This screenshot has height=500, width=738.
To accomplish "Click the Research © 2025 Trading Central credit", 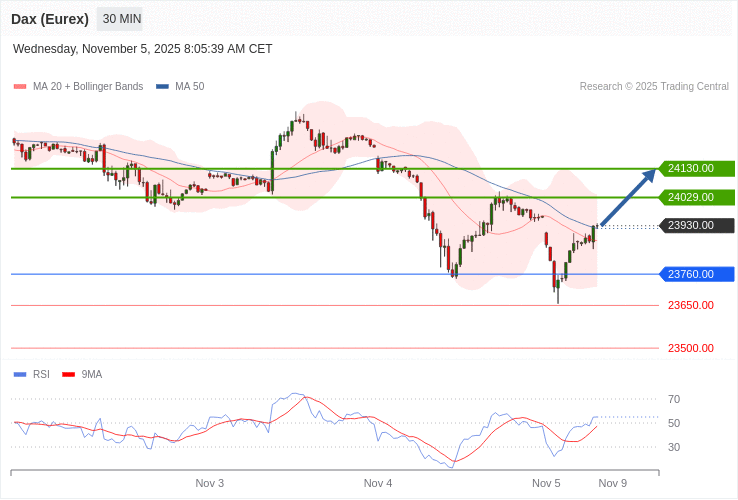I will [654, 87].
